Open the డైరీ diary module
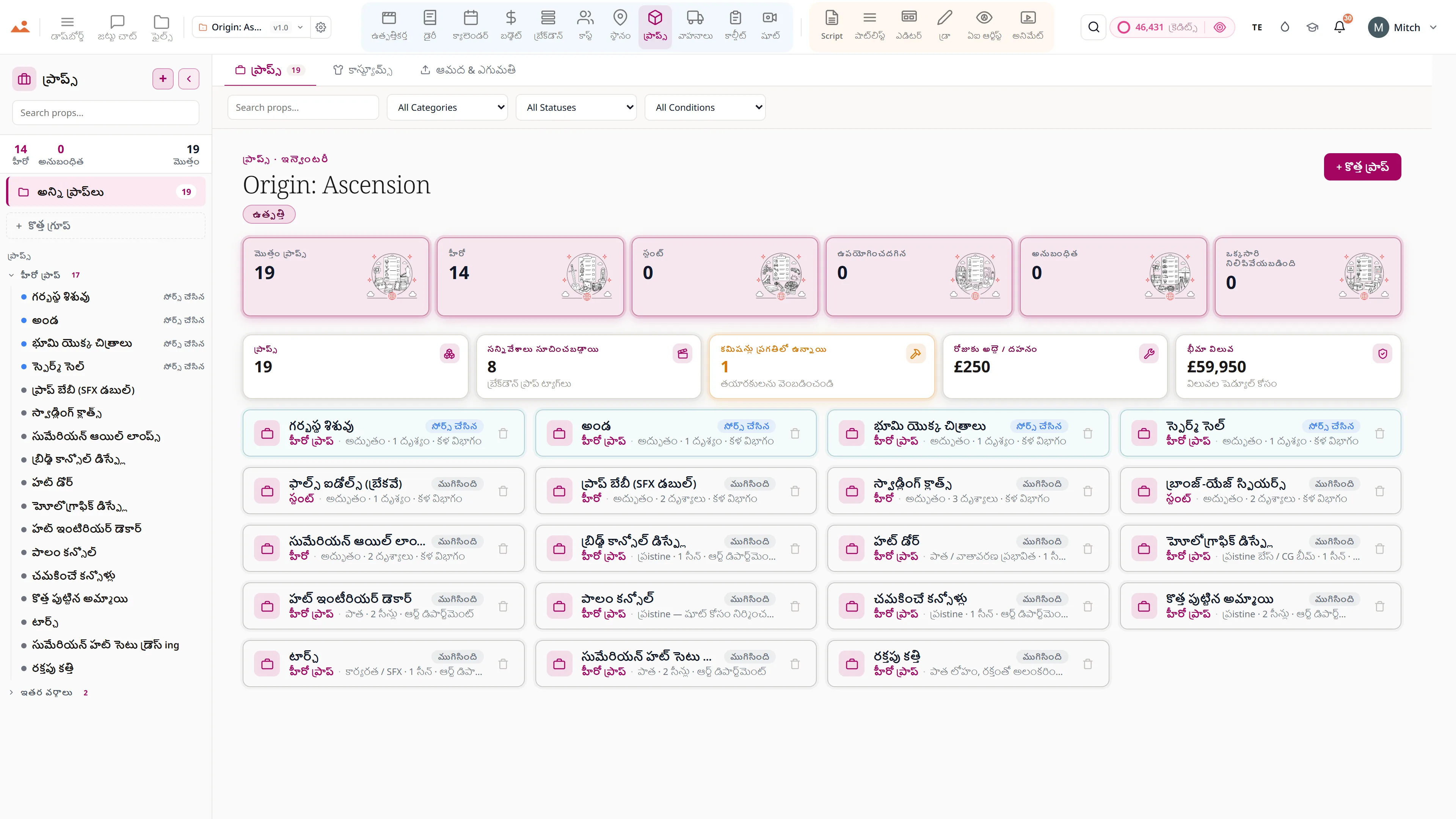 pos(430,26)
